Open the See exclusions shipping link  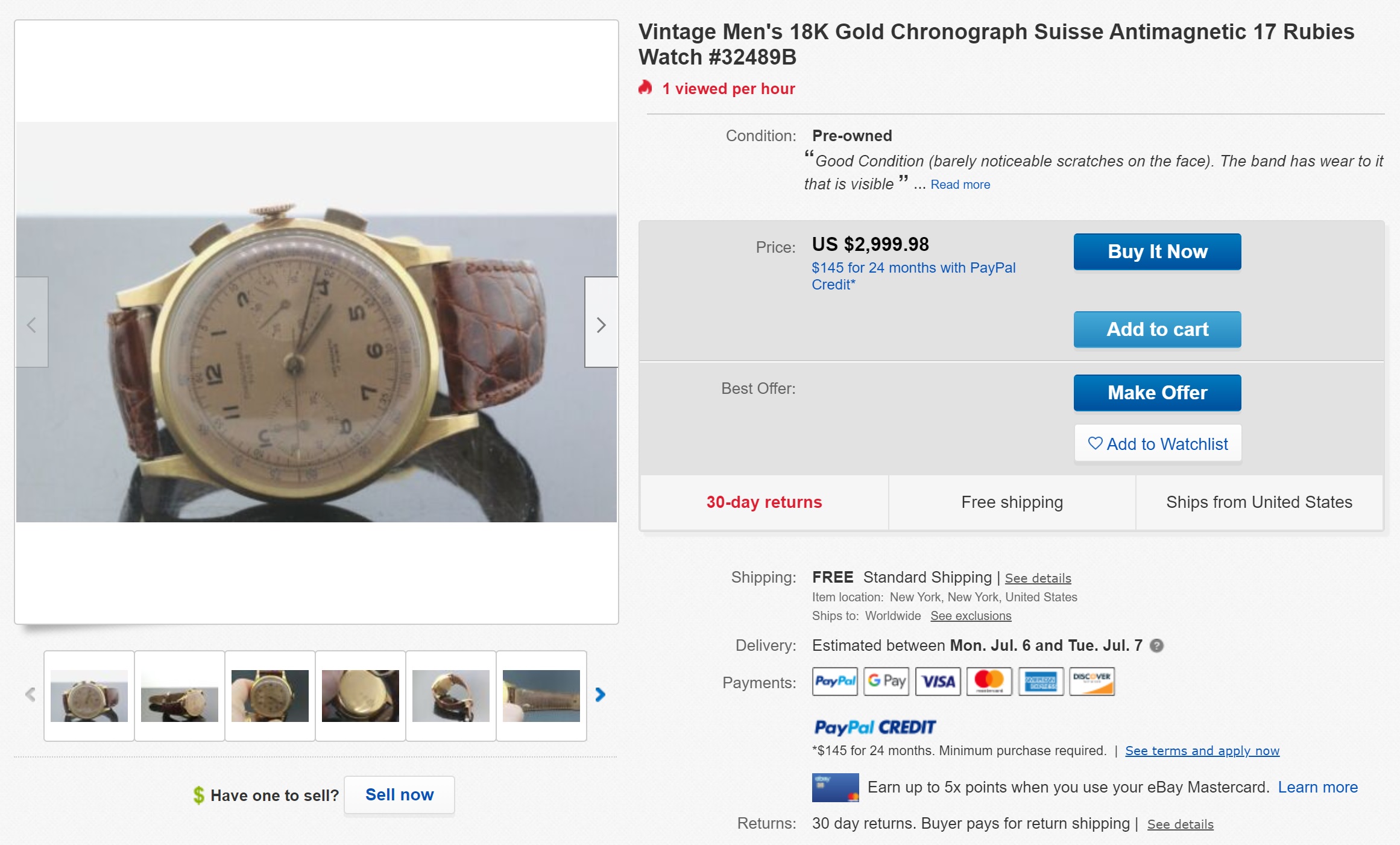971,616
